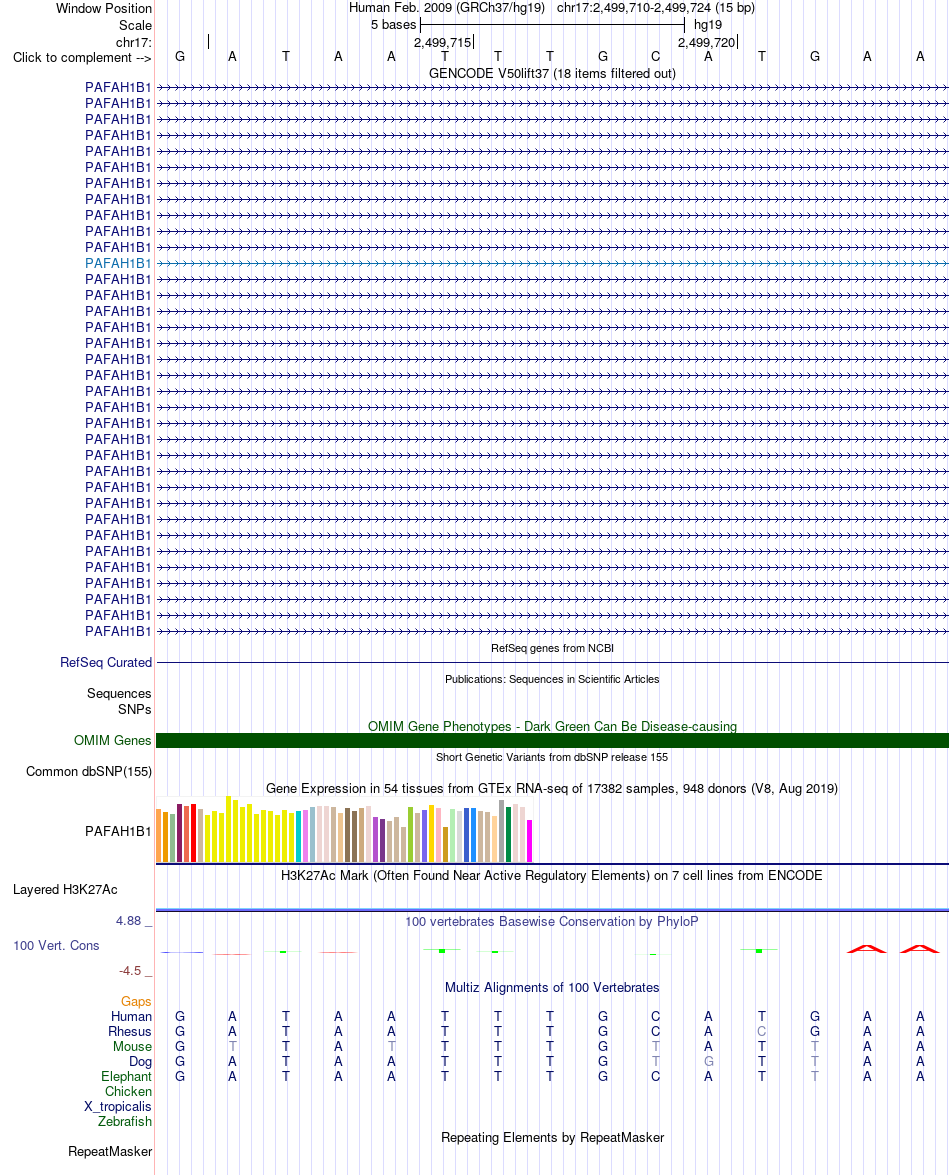The width and height of the screenshot is (950, 1175).
Task: Click the only C base in complement row
Action: tap(656, 57)
